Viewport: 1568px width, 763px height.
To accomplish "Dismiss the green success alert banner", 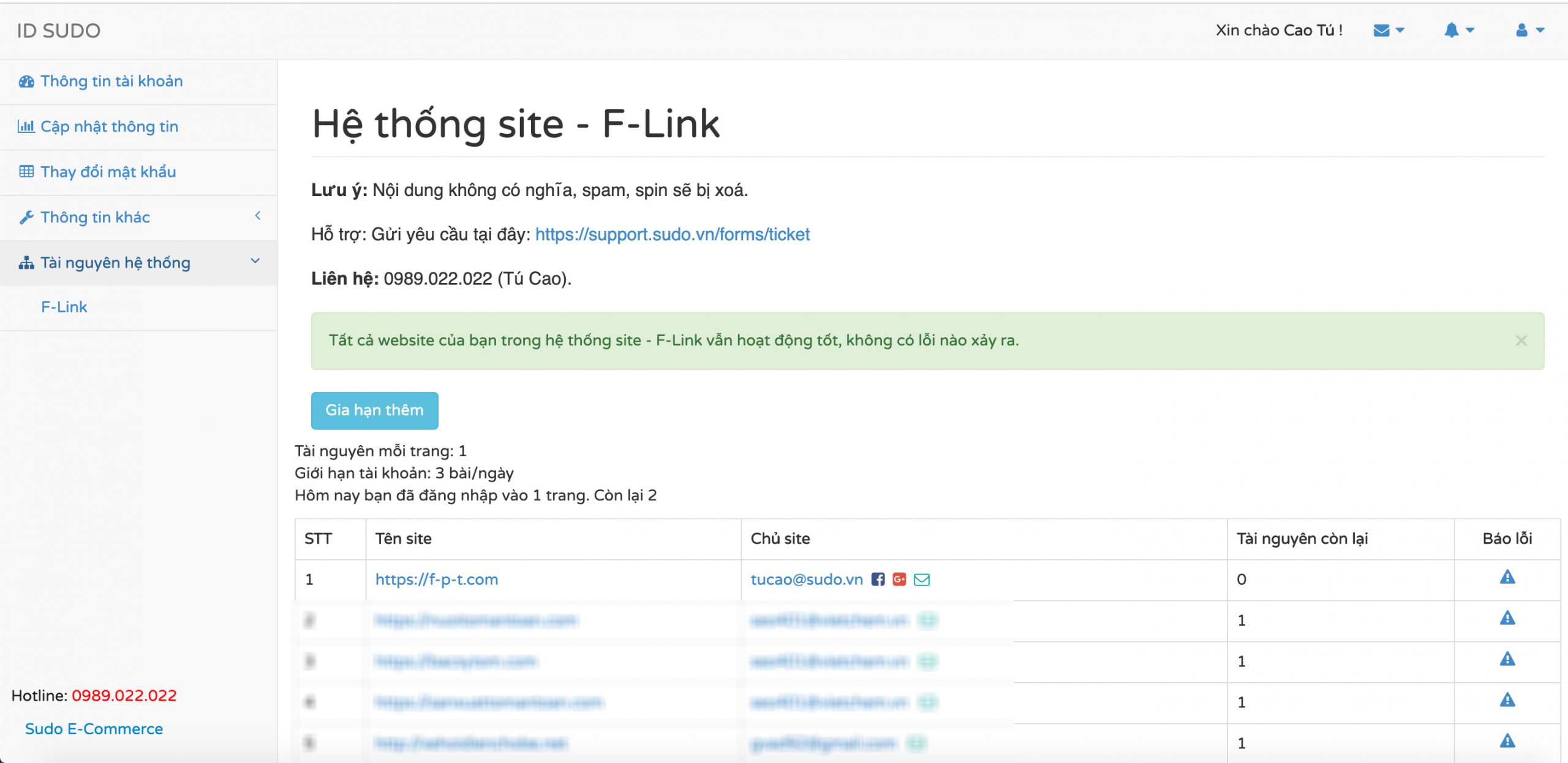I will (1521, 340).
